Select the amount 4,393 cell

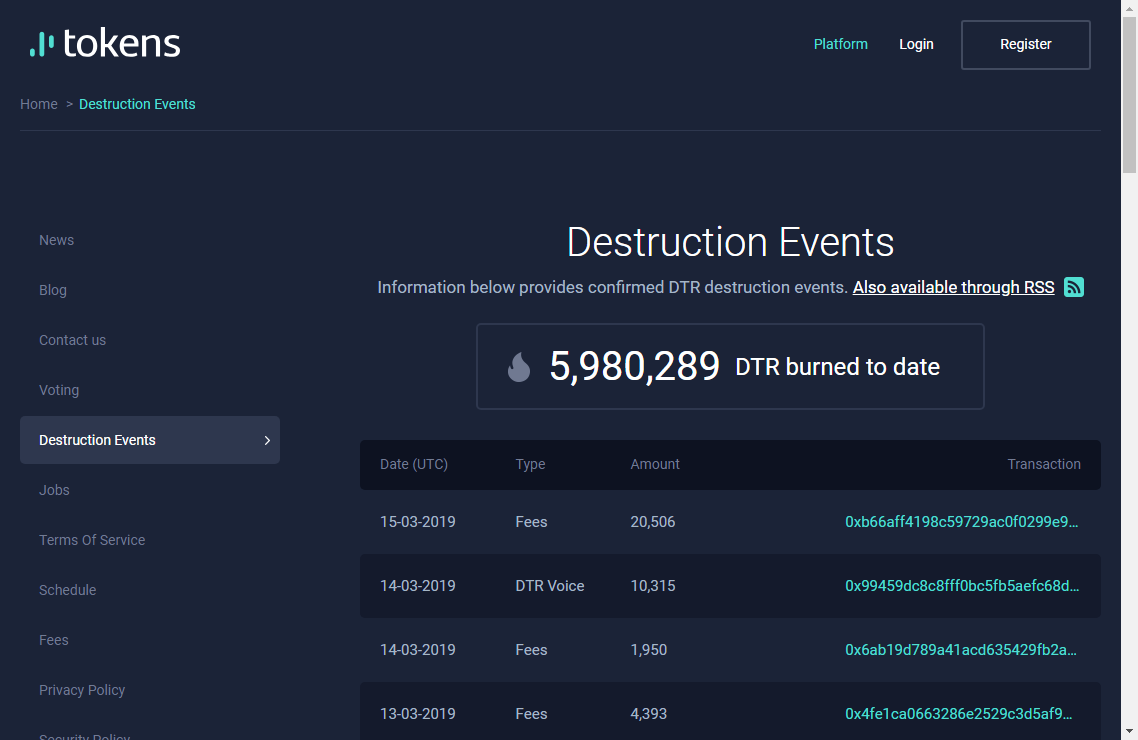tap(649, 714)
